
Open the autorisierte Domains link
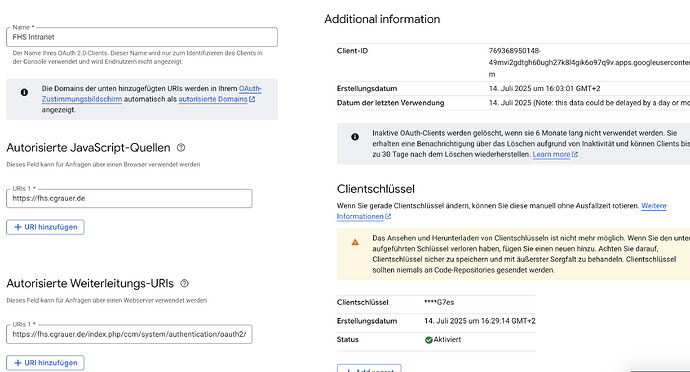point(213,99)
